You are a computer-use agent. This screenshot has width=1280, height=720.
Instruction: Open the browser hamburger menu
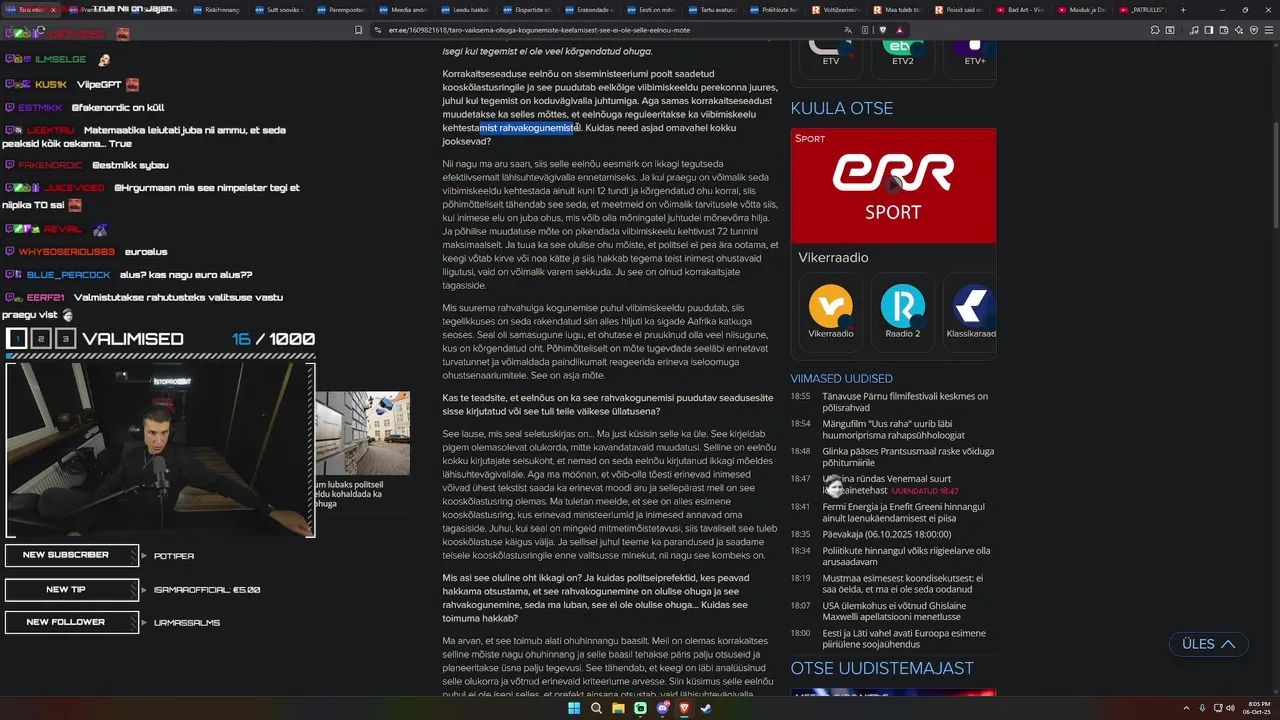[x=1269, y=30]
